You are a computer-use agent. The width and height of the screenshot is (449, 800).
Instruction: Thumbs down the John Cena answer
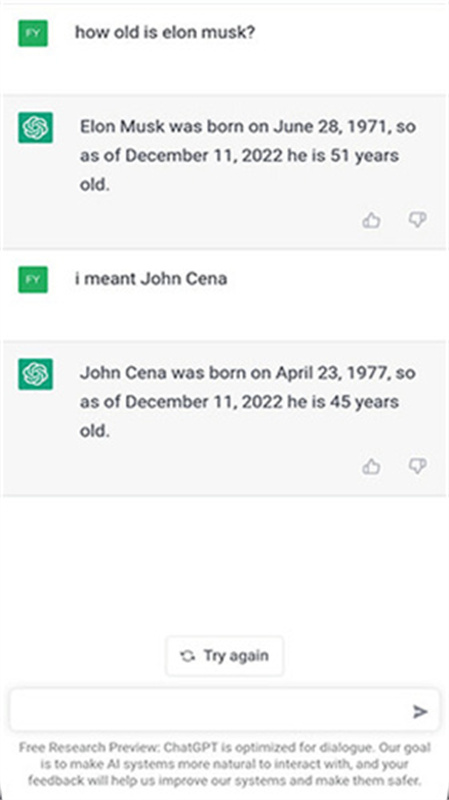click(x=417, y=466)
